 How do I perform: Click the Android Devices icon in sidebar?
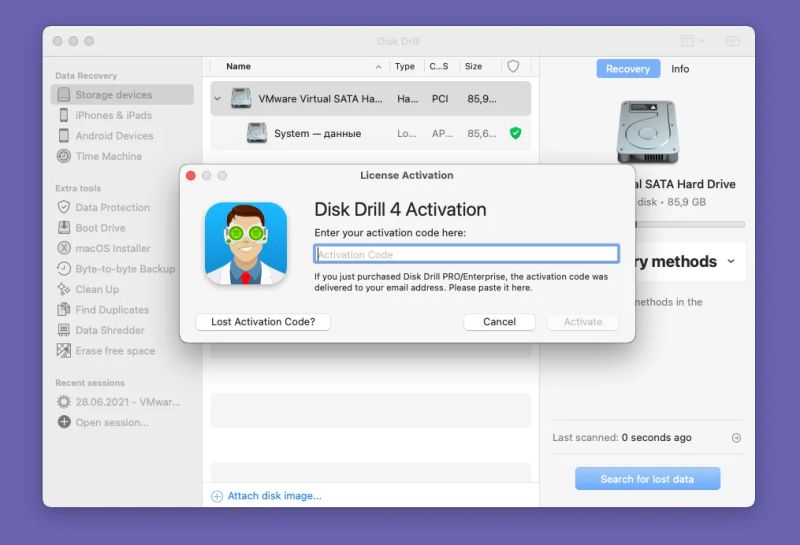(x=64, y=135)
